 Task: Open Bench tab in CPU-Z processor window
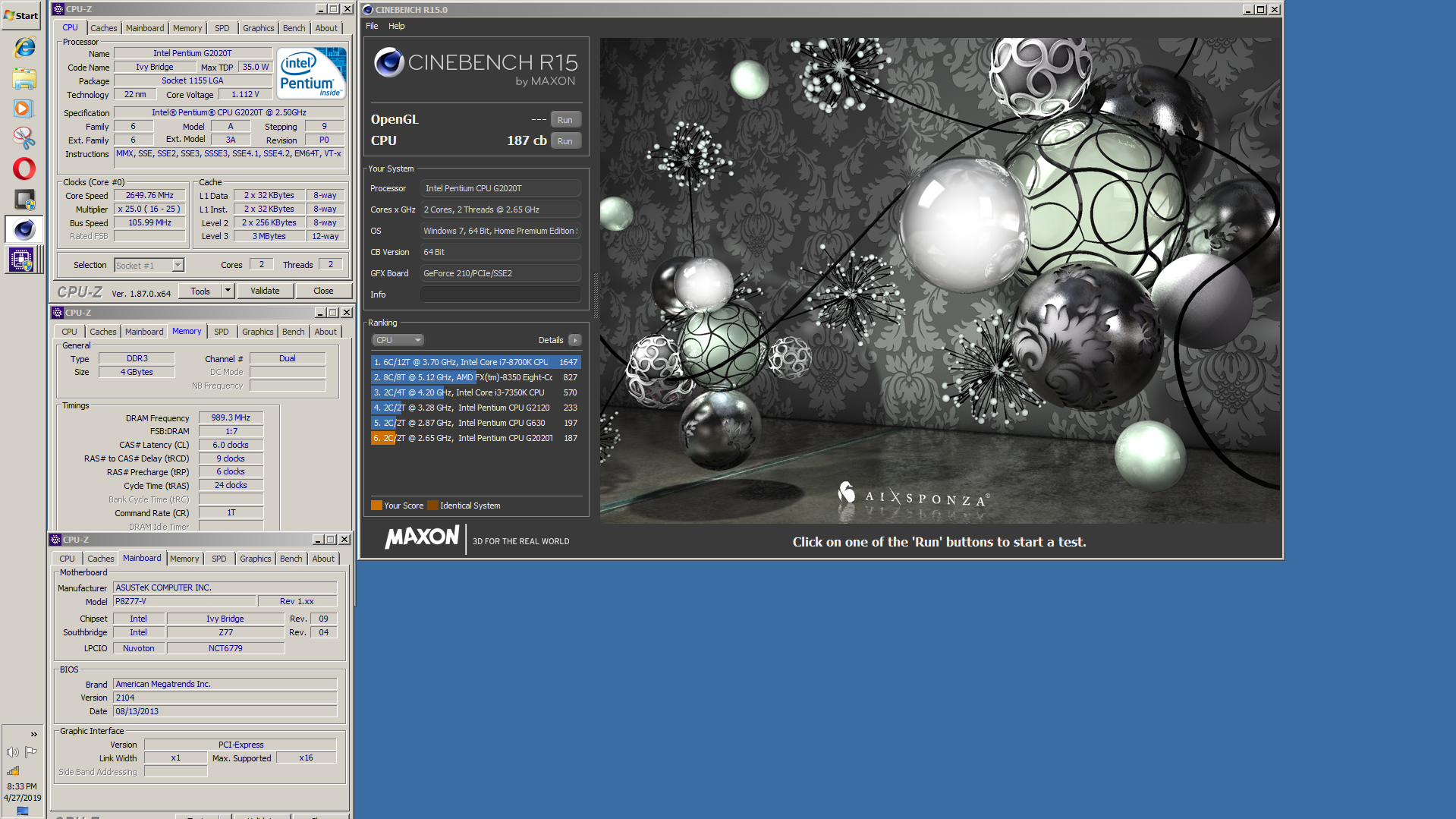(294, 28)
